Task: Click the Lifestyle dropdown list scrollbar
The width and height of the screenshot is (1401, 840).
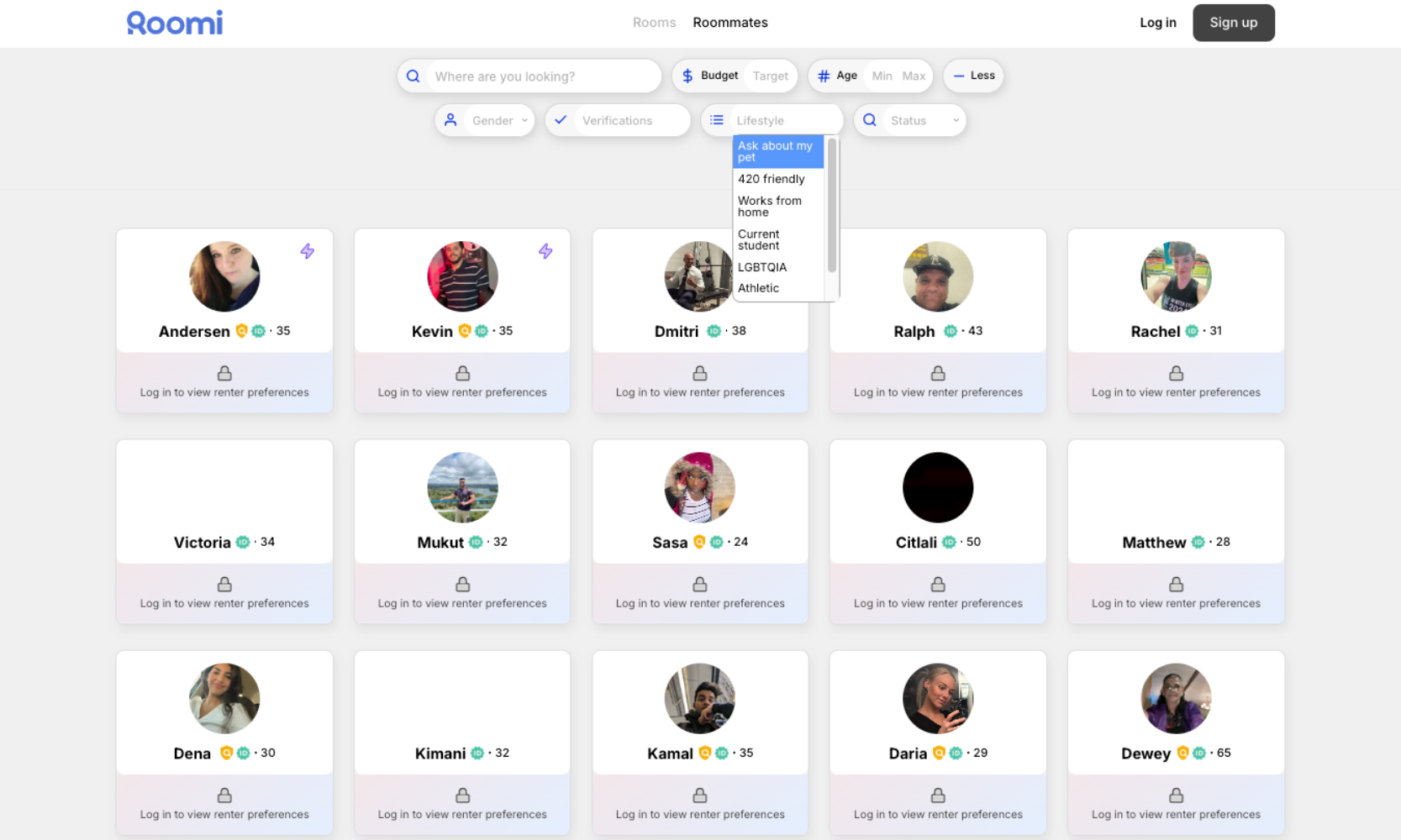Action: pyautogui.click(x=832, y=206)
